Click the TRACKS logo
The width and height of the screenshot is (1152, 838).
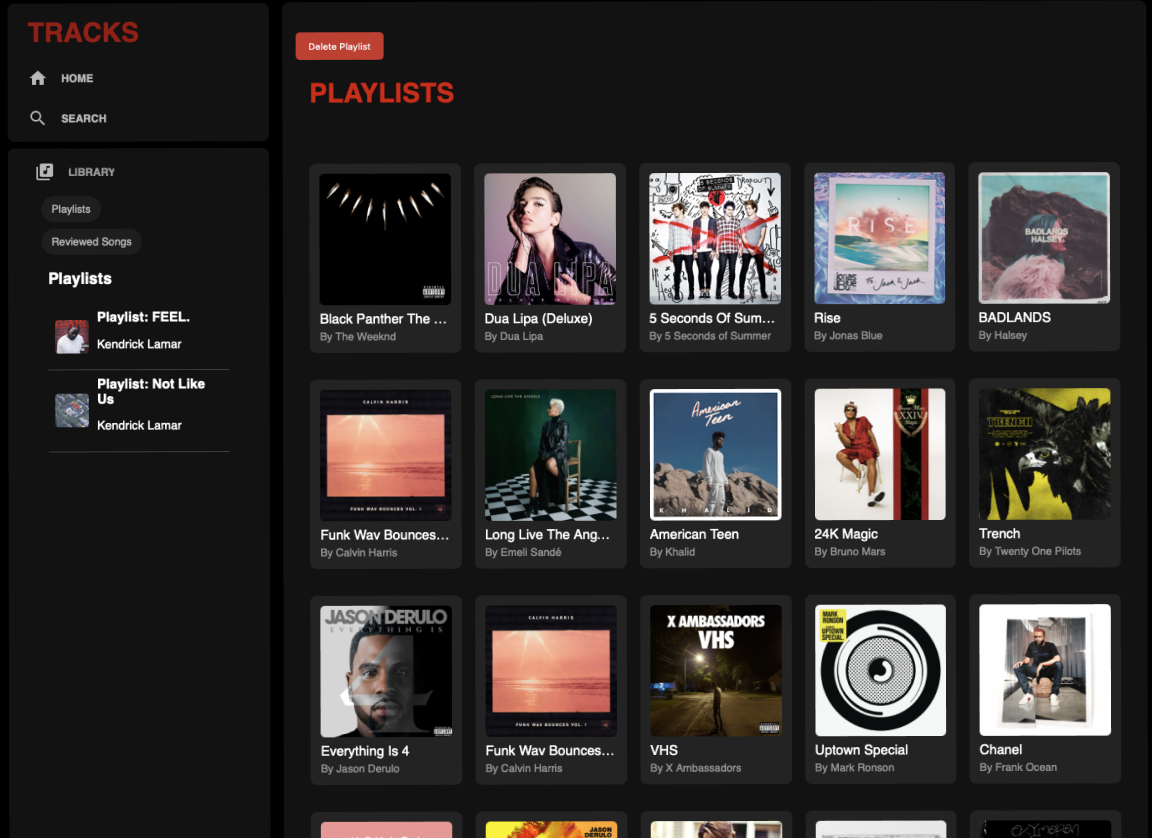(x=83, y=32)
